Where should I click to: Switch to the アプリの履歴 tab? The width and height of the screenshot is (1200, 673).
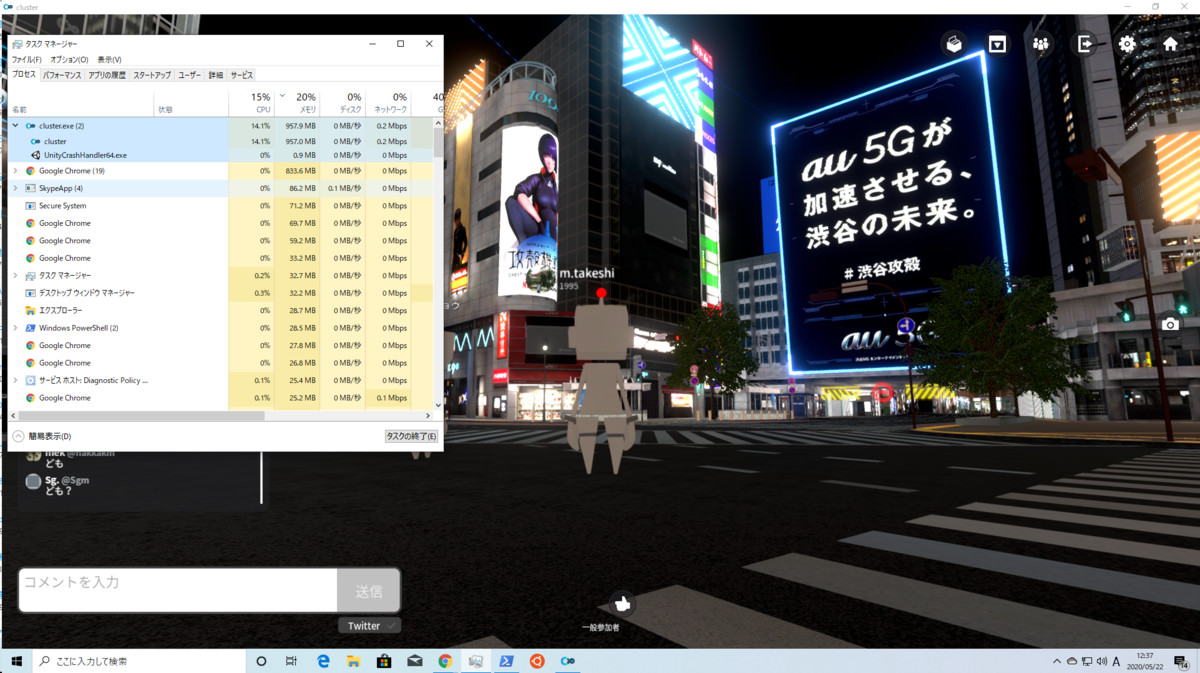[x=107, y=75]
